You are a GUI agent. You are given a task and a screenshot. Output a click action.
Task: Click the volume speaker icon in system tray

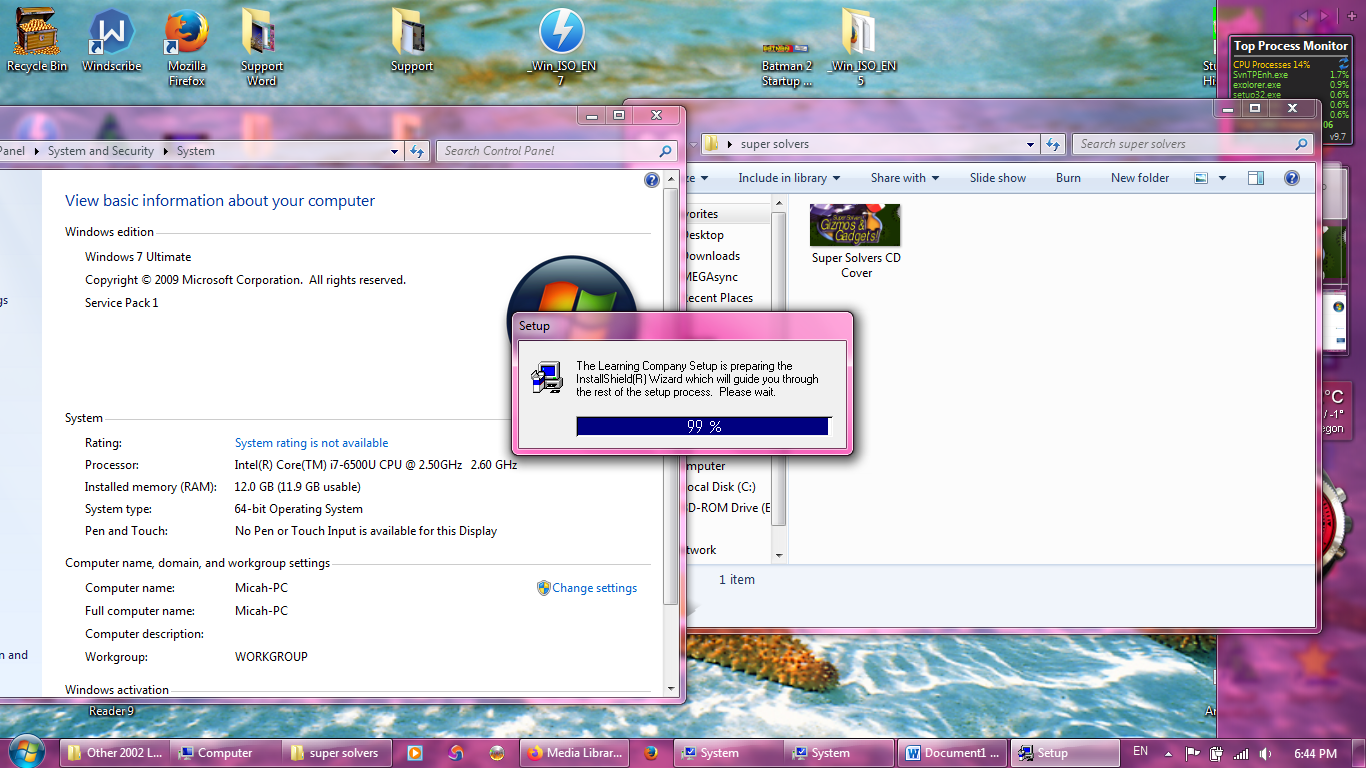[x=1265, y=753]
